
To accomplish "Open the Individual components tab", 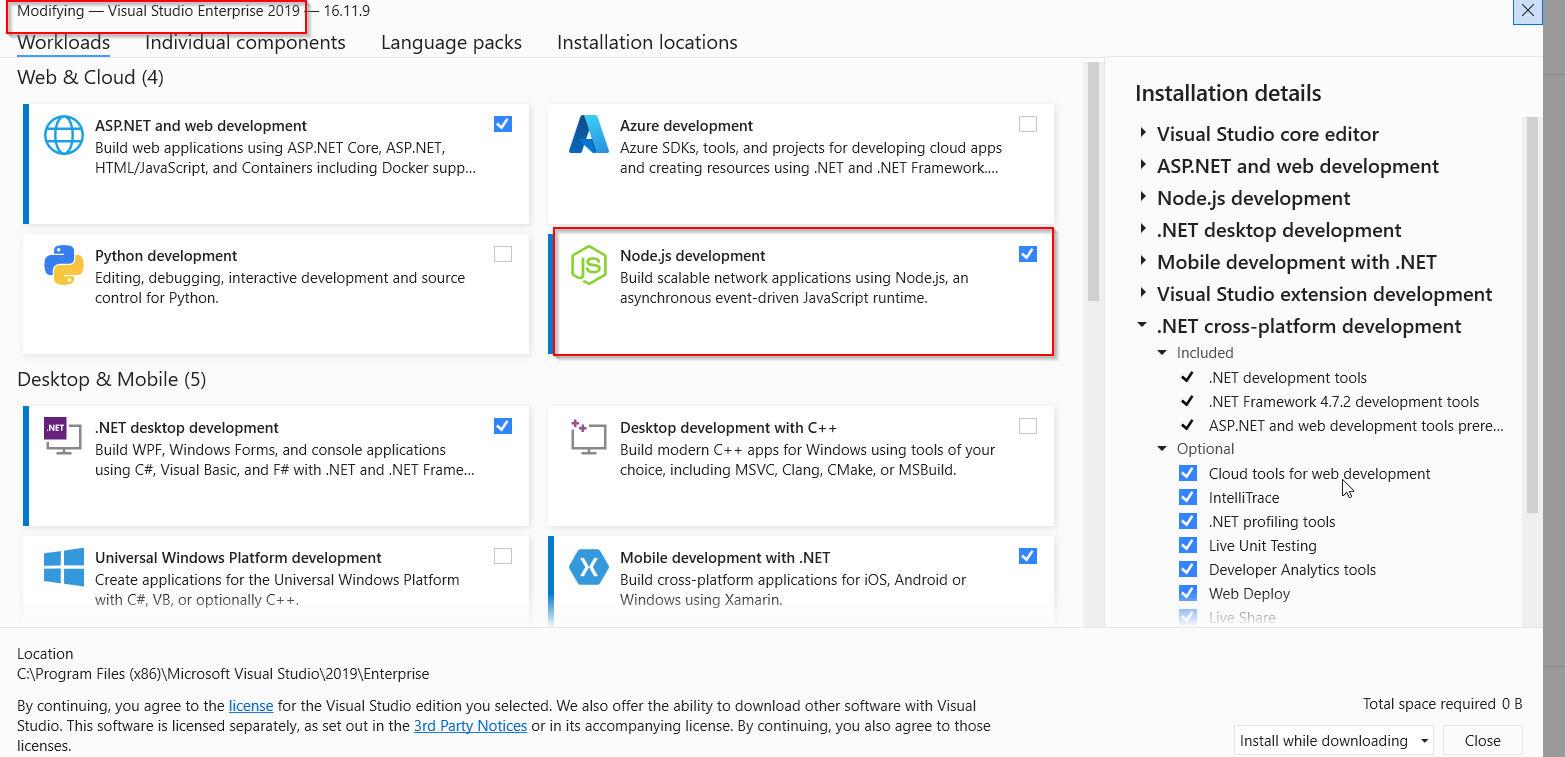I will click(245, 43).
